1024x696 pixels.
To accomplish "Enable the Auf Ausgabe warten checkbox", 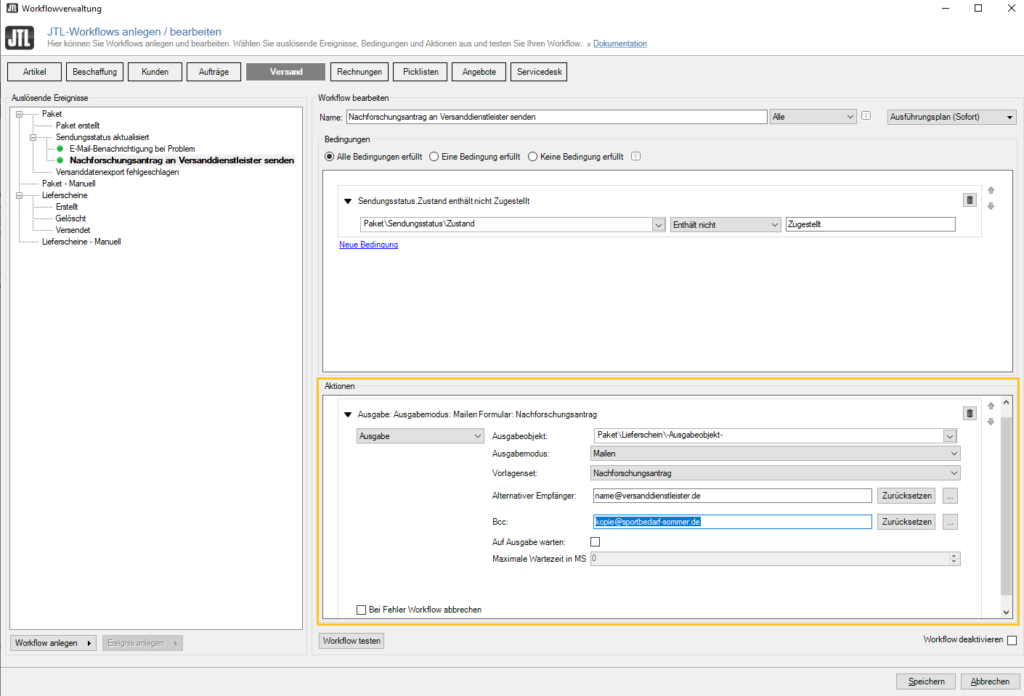I will (596, 542).
